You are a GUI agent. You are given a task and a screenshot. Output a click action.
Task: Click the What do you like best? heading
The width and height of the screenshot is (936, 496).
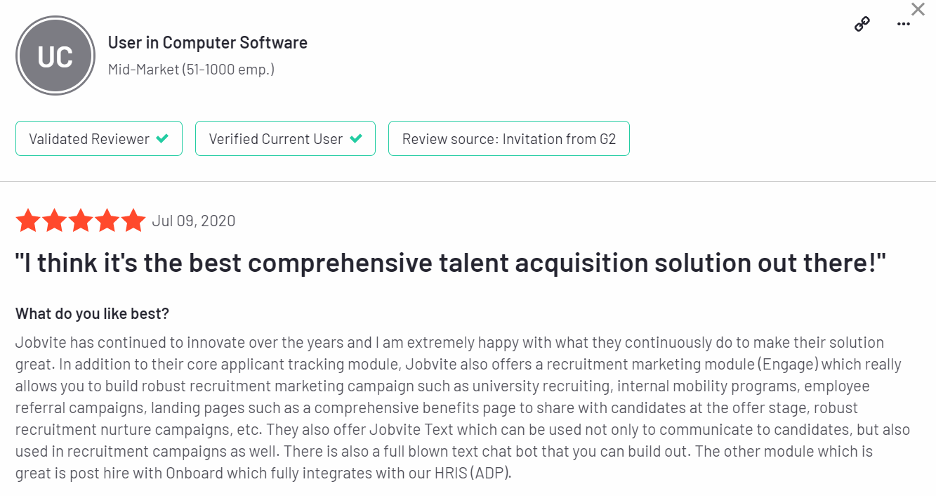point(92,314)
